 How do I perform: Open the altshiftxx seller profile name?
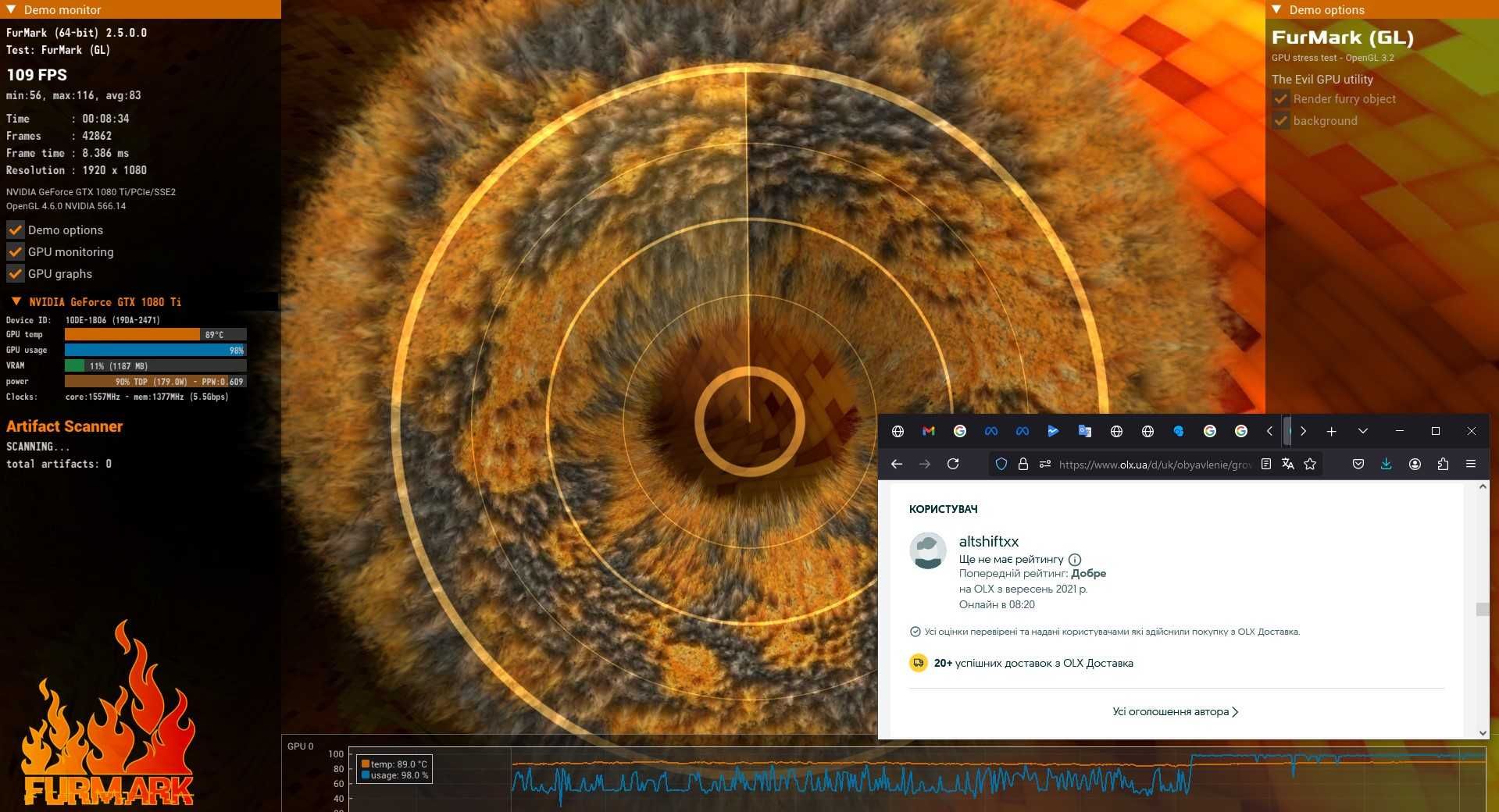pos(988,541)
